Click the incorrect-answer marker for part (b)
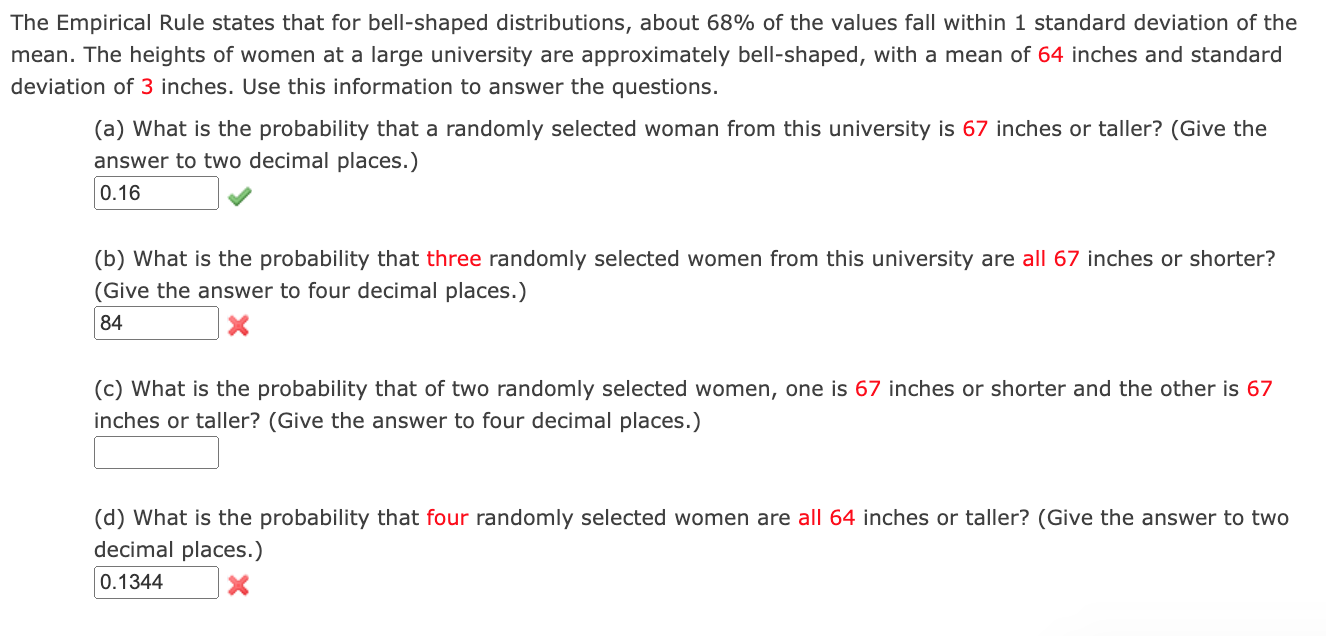The height and width of the screenshot is (636, 1326). pos(237,323)
